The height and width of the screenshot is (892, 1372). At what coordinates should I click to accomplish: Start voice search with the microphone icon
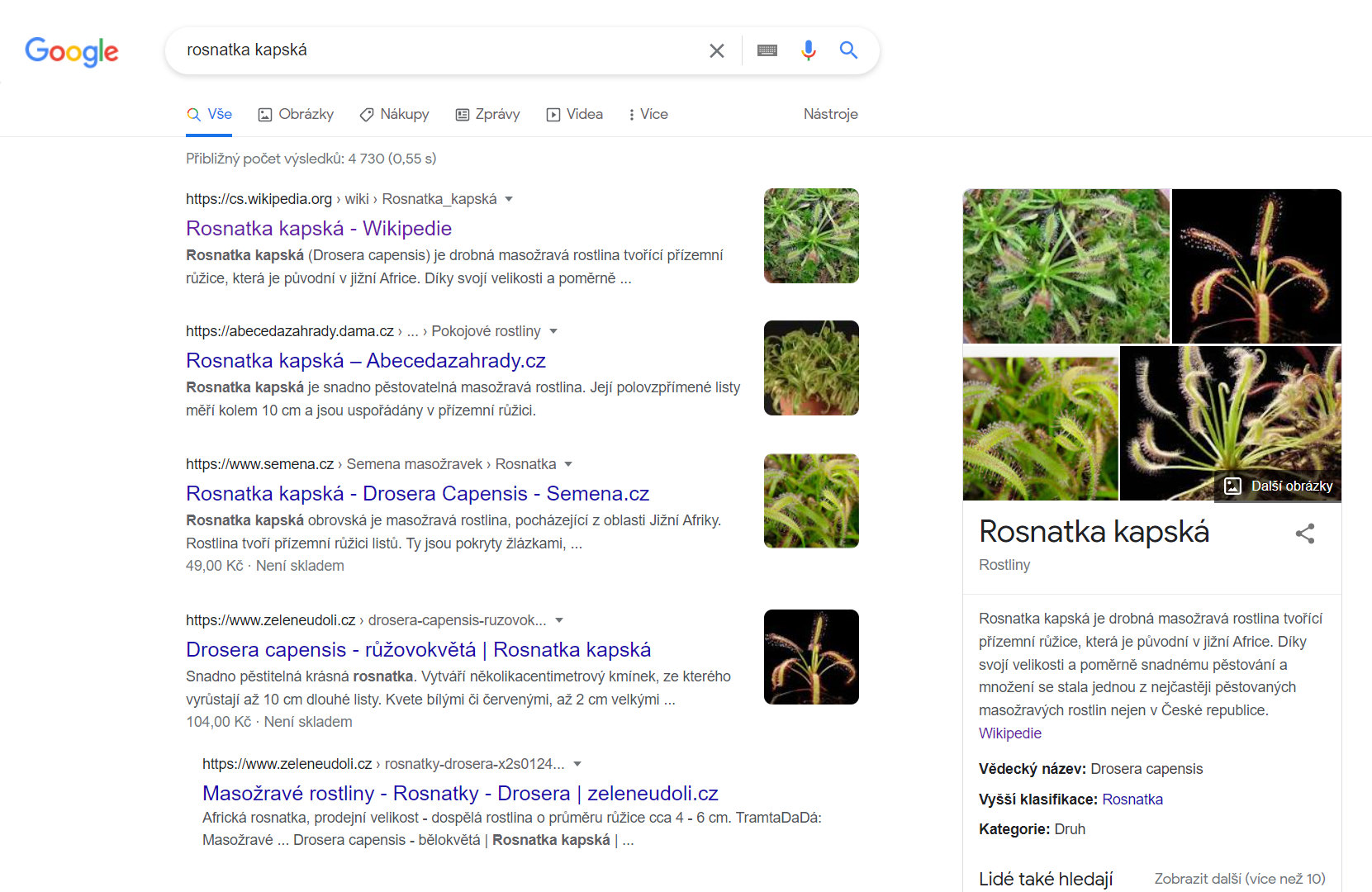[x=809, y=50]
